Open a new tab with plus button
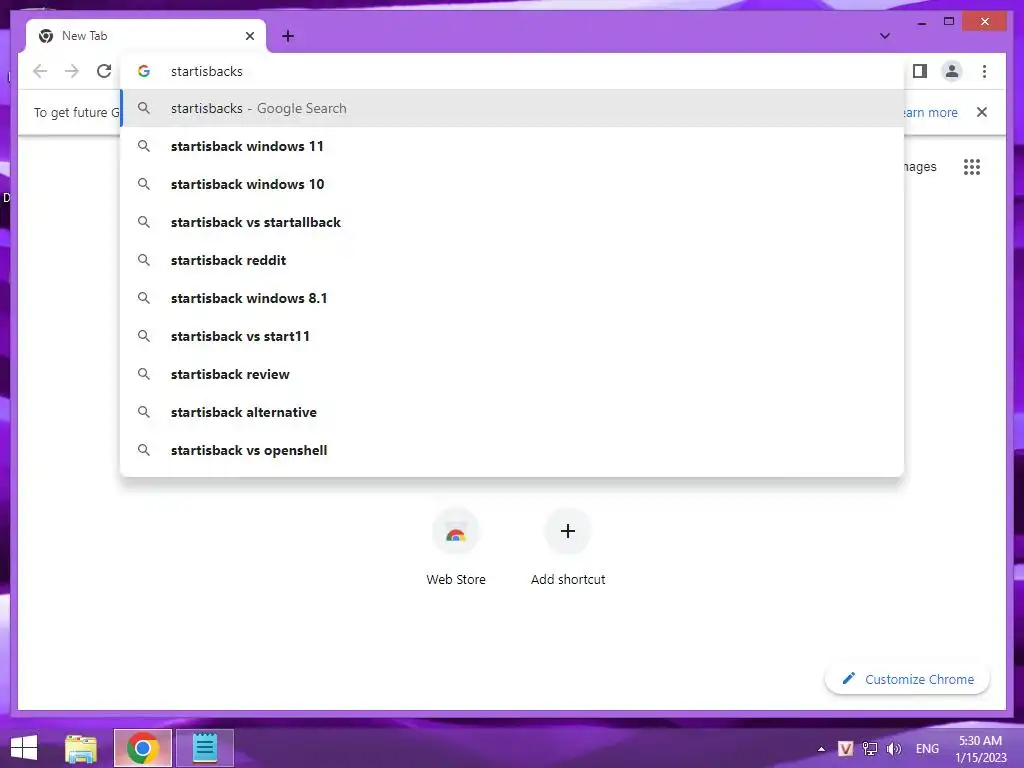Image resolution: width=1024 pixels, height=768 pixels. point(288,36)
